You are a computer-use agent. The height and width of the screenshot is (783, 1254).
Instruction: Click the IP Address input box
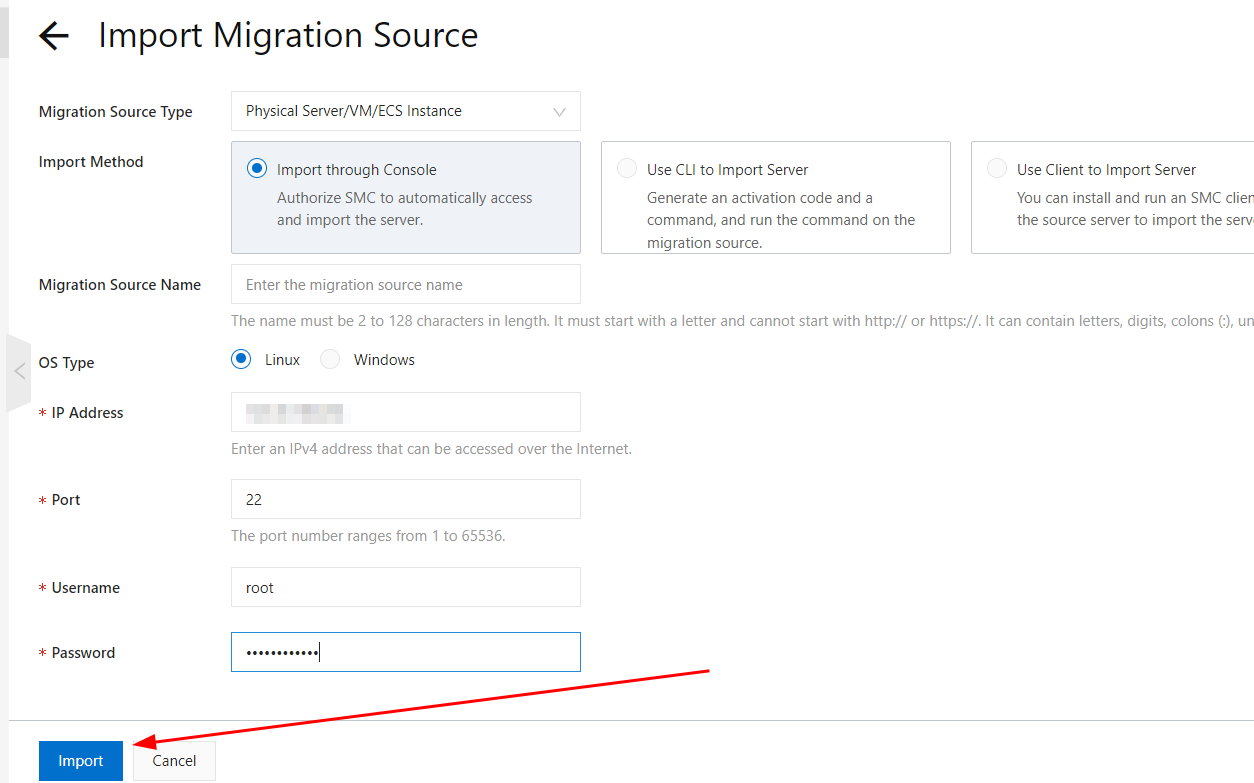tap(405, 412)
